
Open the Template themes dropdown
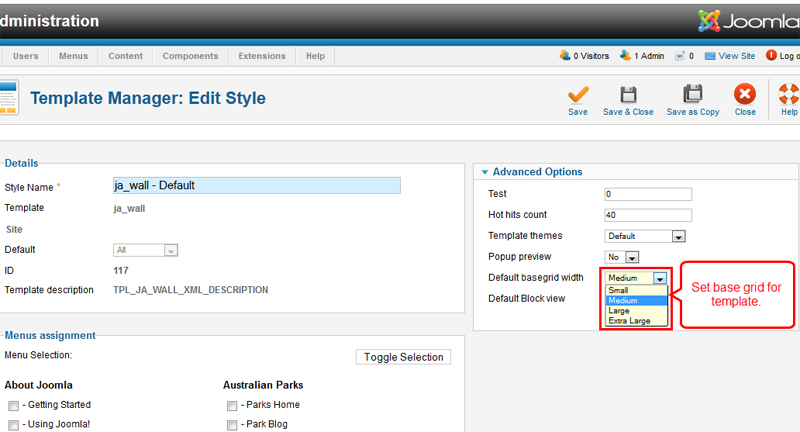[645, 236]
